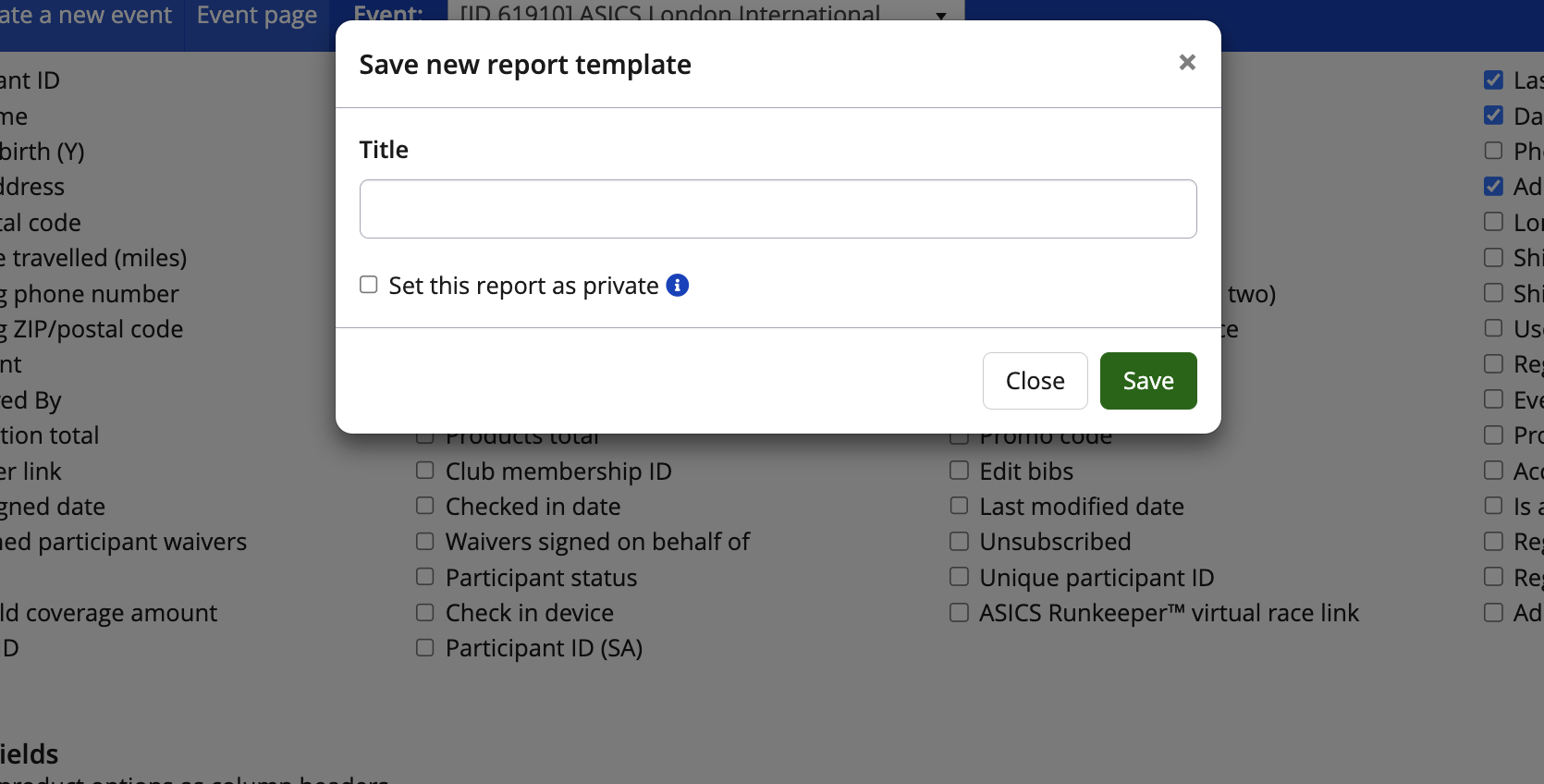Toggle the Check in device checkbox

425,612
